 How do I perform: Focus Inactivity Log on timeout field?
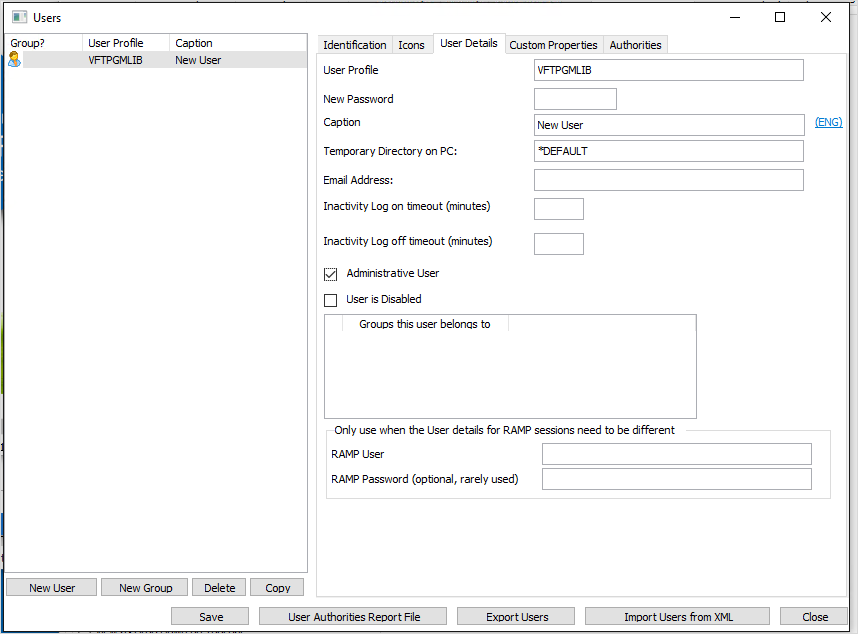tap(559, 209)
